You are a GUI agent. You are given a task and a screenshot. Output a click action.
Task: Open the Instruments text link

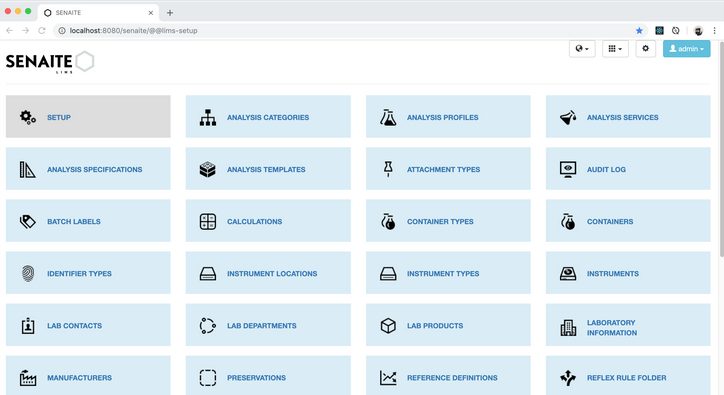pyautogui.click(x=613, y=273)
